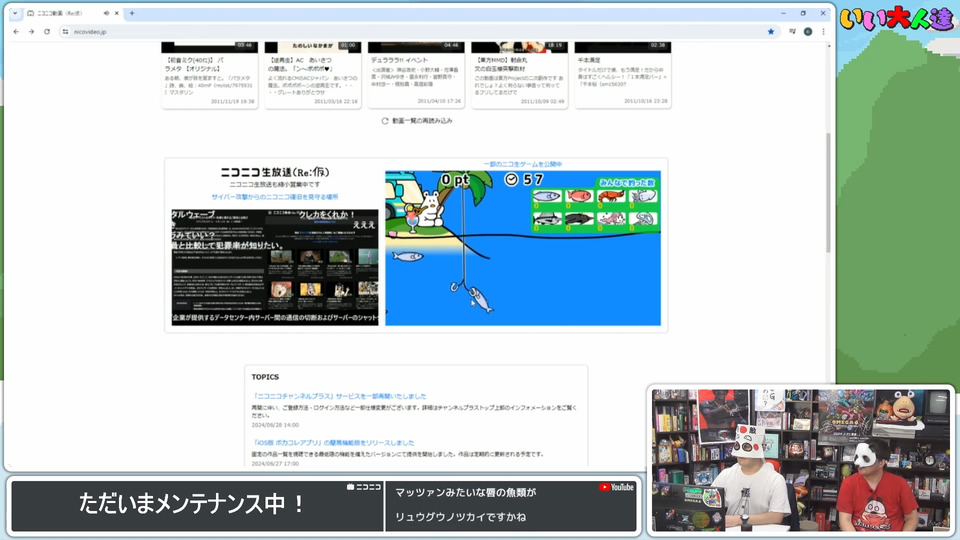Screen dimensions: 960x540
Task: Open a new tab with plus button
Action: [132, 13]
